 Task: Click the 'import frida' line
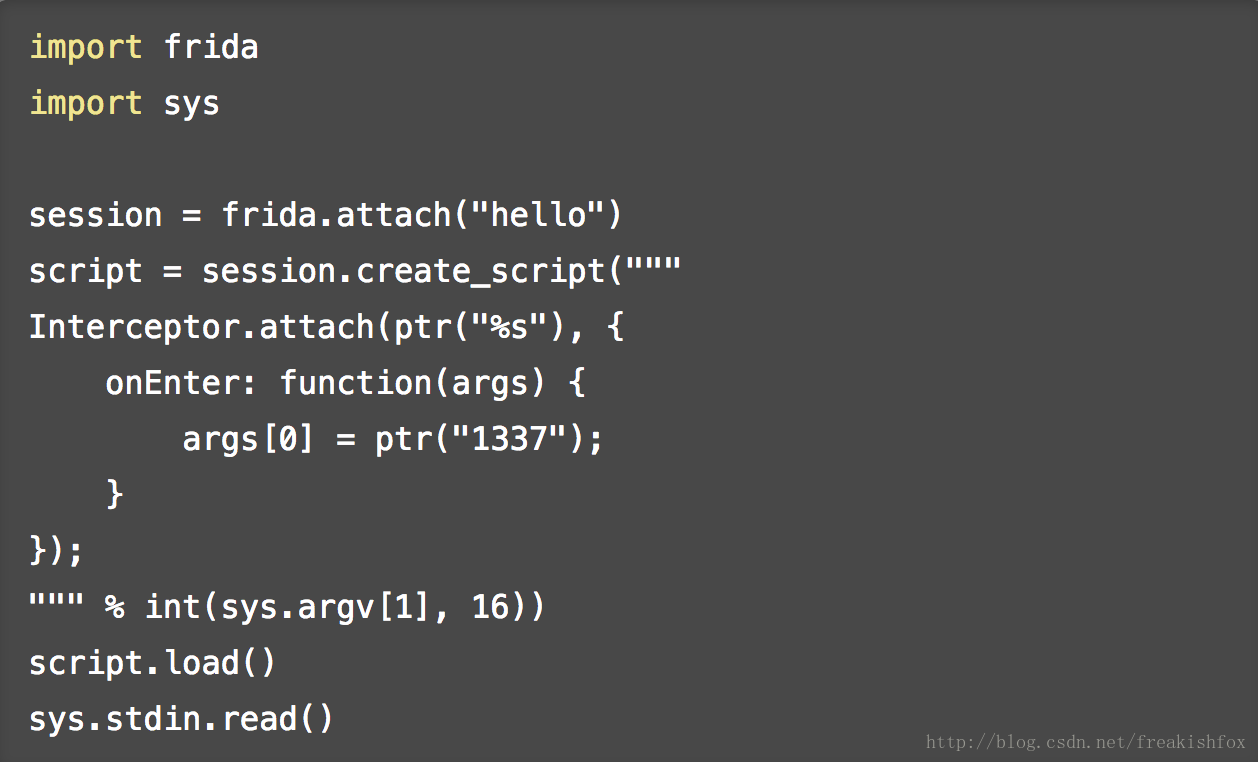[144, 47]
